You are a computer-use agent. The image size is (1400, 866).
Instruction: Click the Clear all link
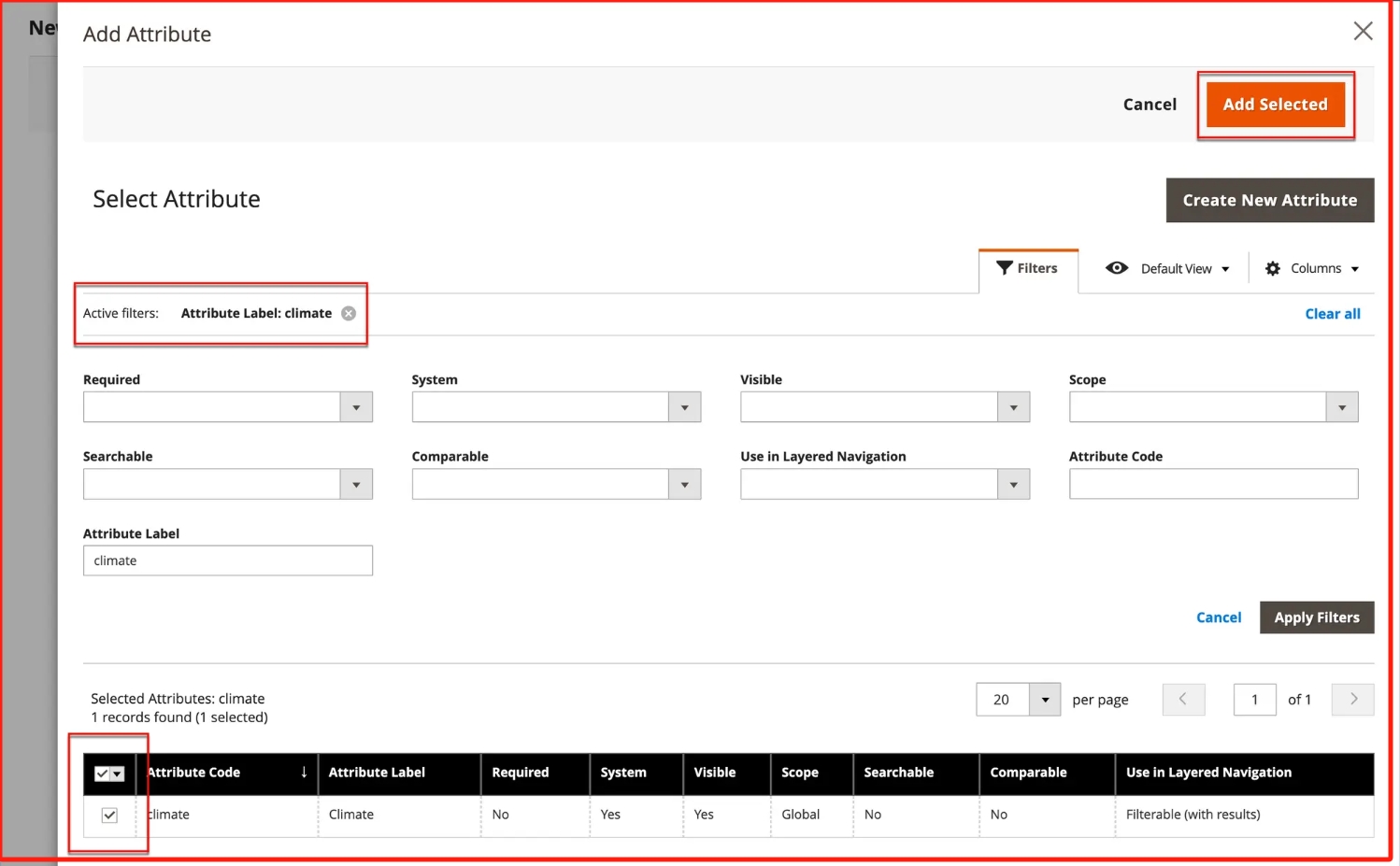(x=1332, y=314)
